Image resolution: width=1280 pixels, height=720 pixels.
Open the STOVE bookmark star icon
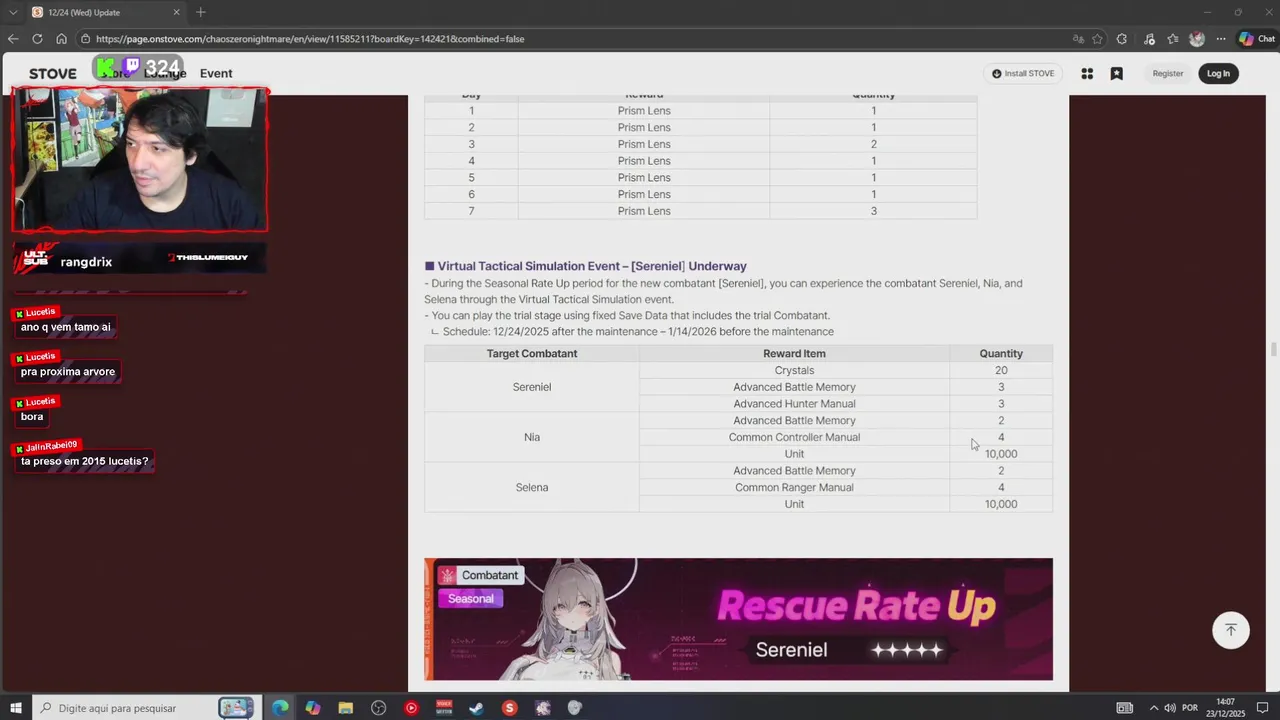pyautogui.click(x=1117, y=74)
